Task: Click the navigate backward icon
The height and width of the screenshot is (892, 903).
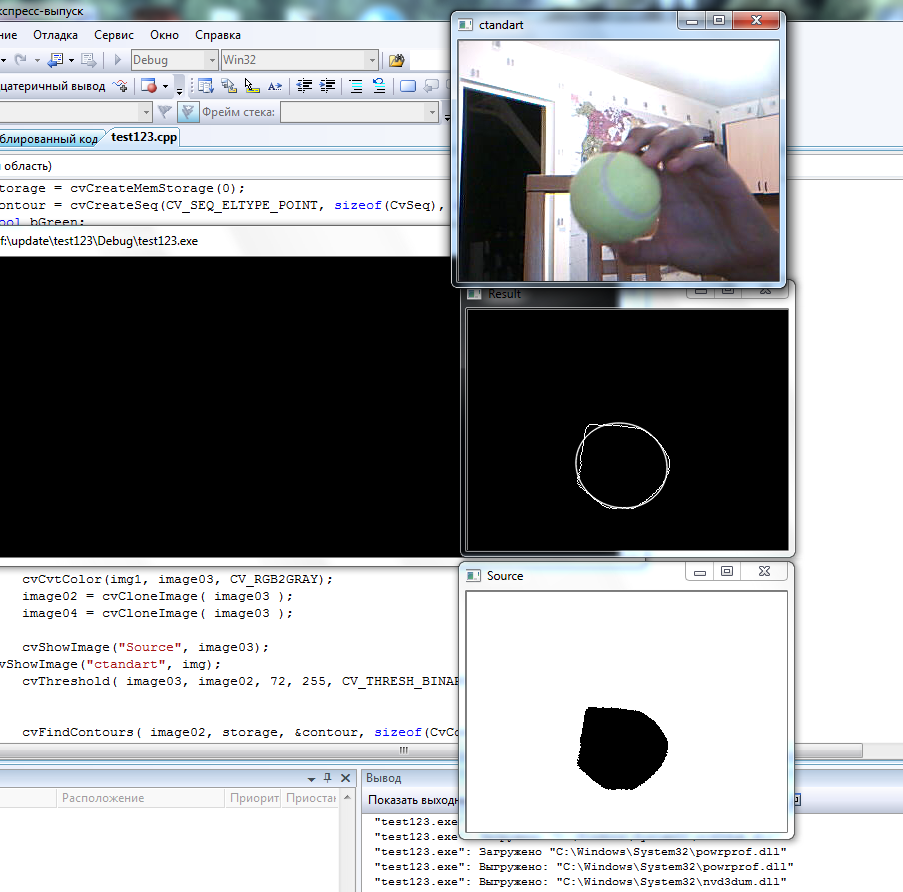Action: click(55, 60)
